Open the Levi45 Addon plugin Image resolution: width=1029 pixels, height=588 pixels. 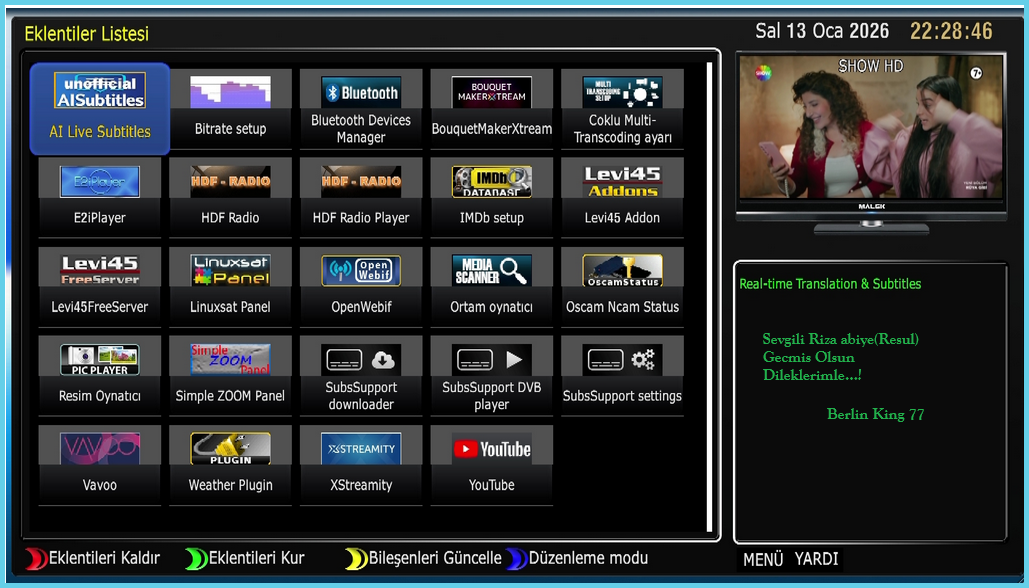[x=622, y=198]
